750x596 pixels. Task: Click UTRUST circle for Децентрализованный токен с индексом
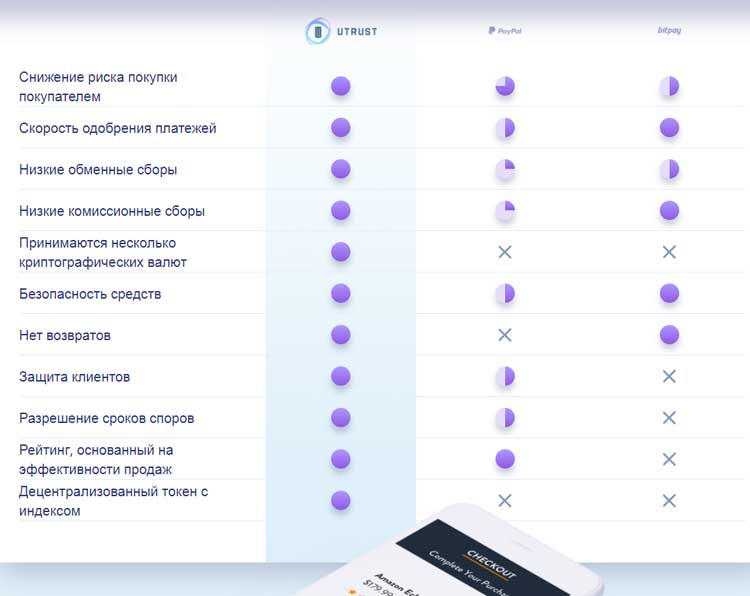click(341, 501)
